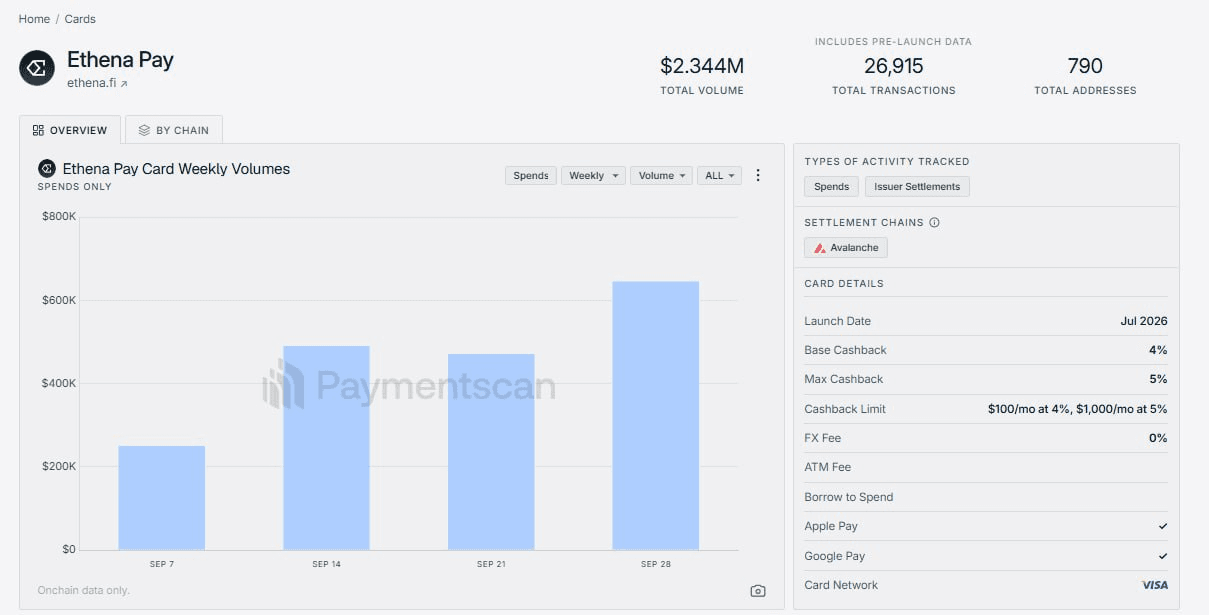Open the Volume metric dropdown
This screenshot has height=615, width=1209.
[x=661, y=175]
